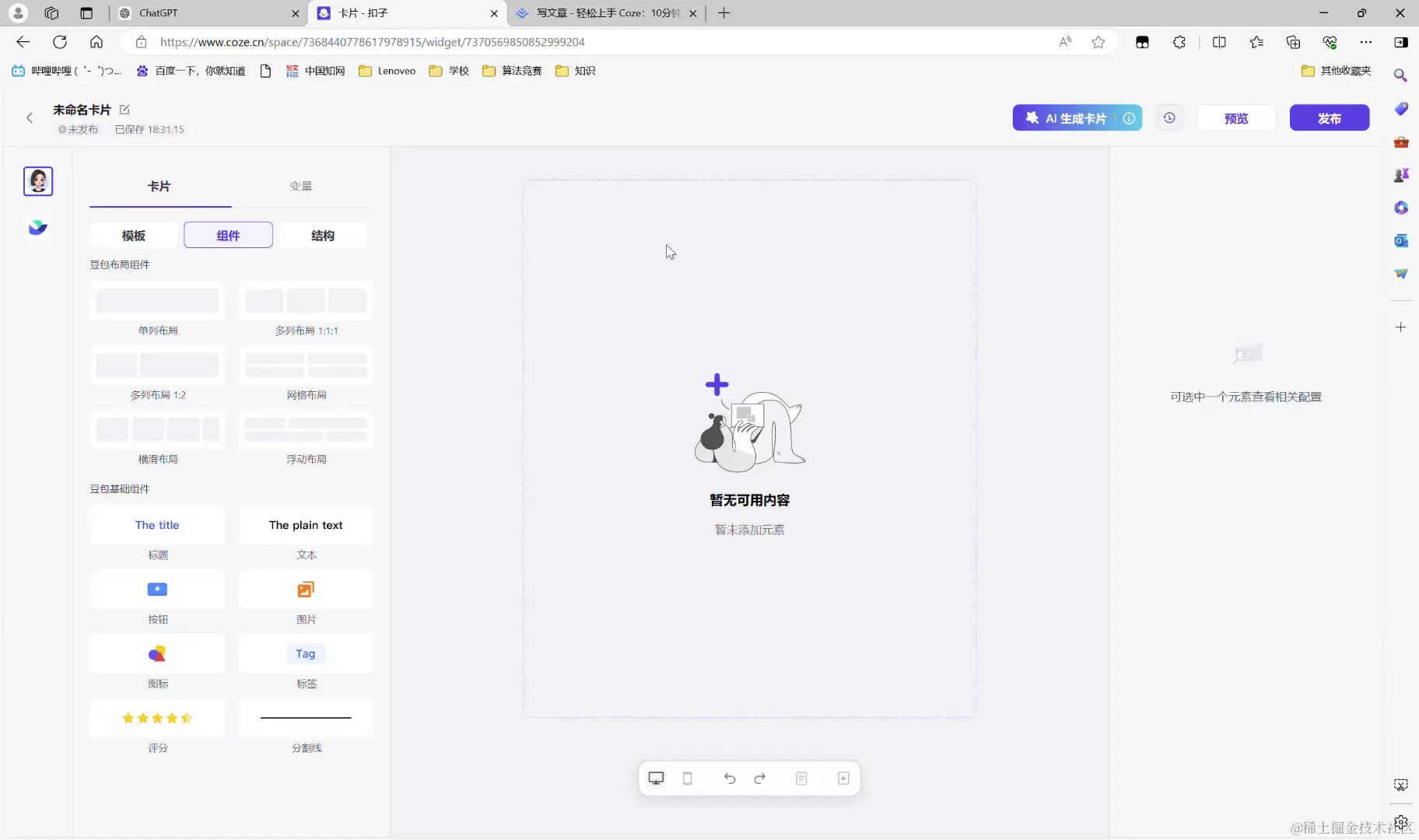Select the 图片 image component

306,590
